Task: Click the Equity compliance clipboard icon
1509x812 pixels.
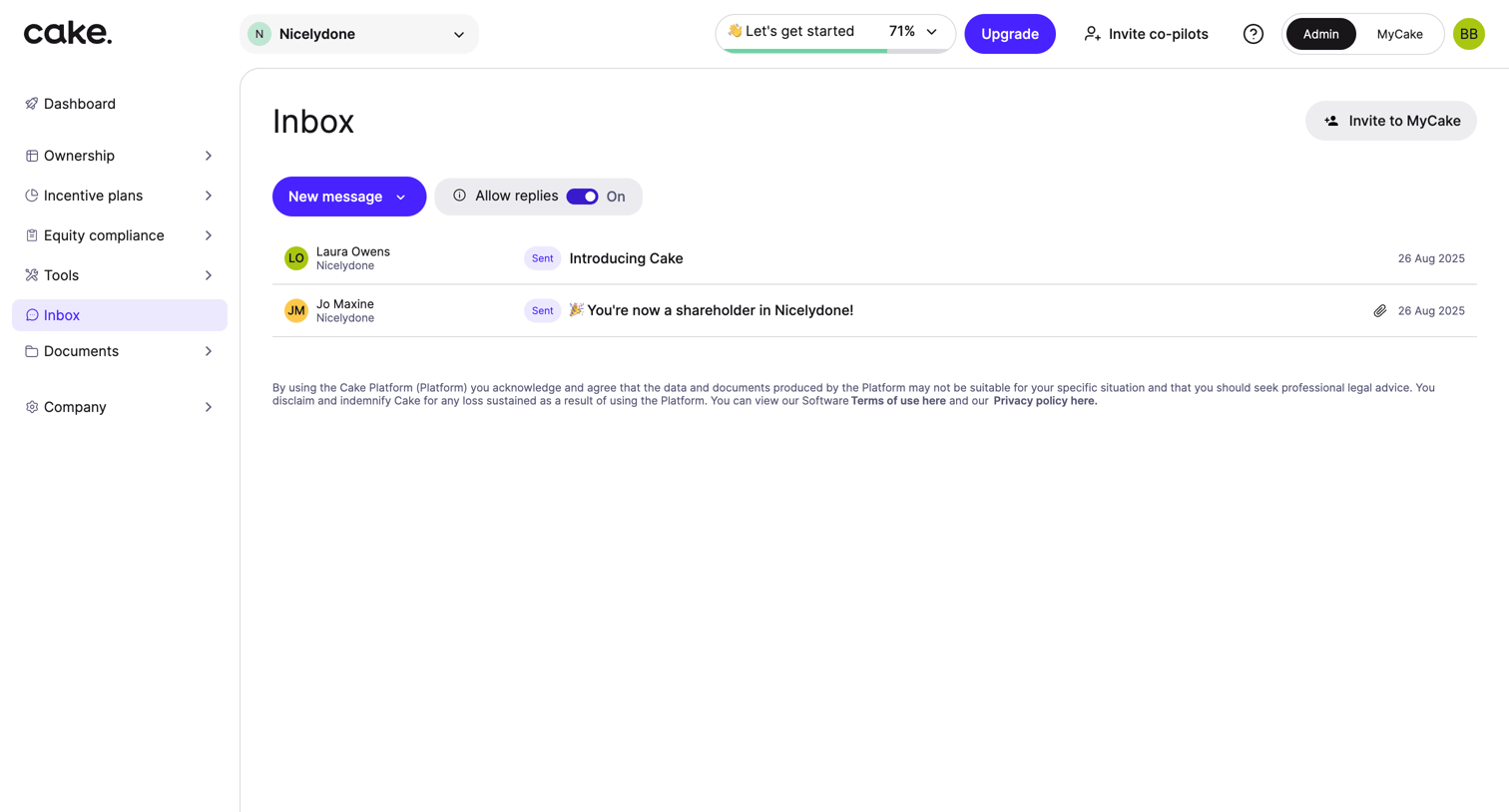Action: 32,235
